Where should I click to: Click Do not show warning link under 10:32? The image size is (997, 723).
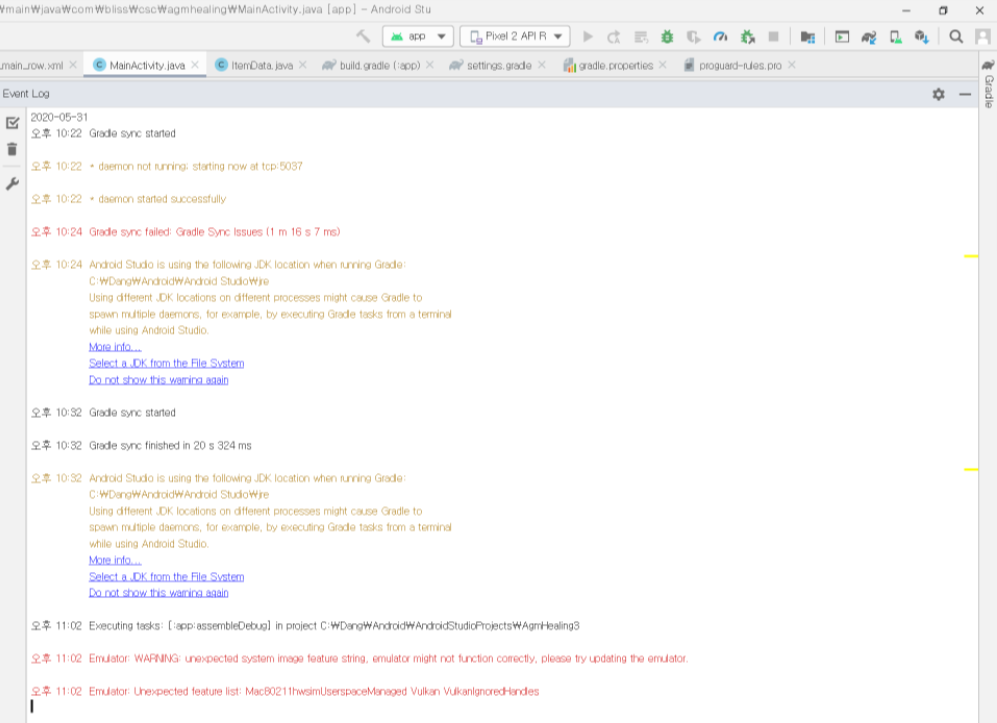159,593
